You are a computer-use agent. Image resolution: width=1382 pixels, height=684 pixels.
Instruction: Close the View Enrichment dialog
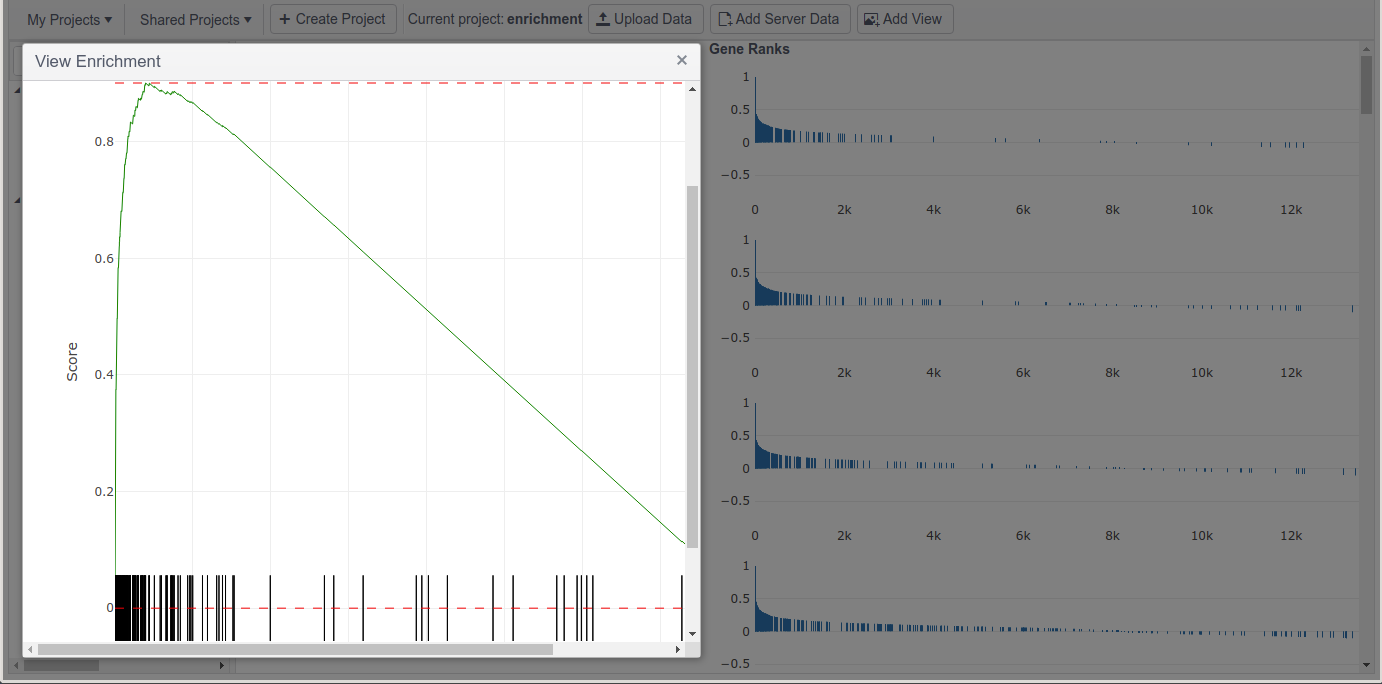tap(682, 60)
